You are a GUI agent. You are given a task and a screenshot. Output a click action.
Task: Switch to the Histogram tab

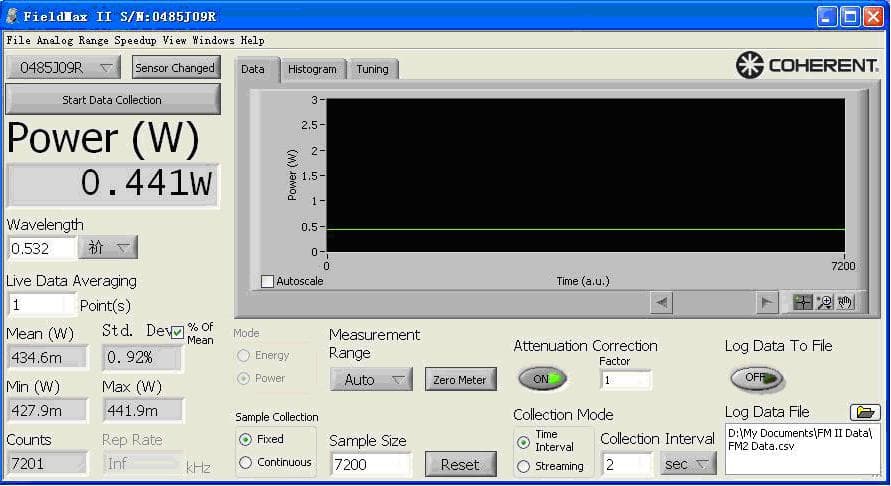click(312, 69)
